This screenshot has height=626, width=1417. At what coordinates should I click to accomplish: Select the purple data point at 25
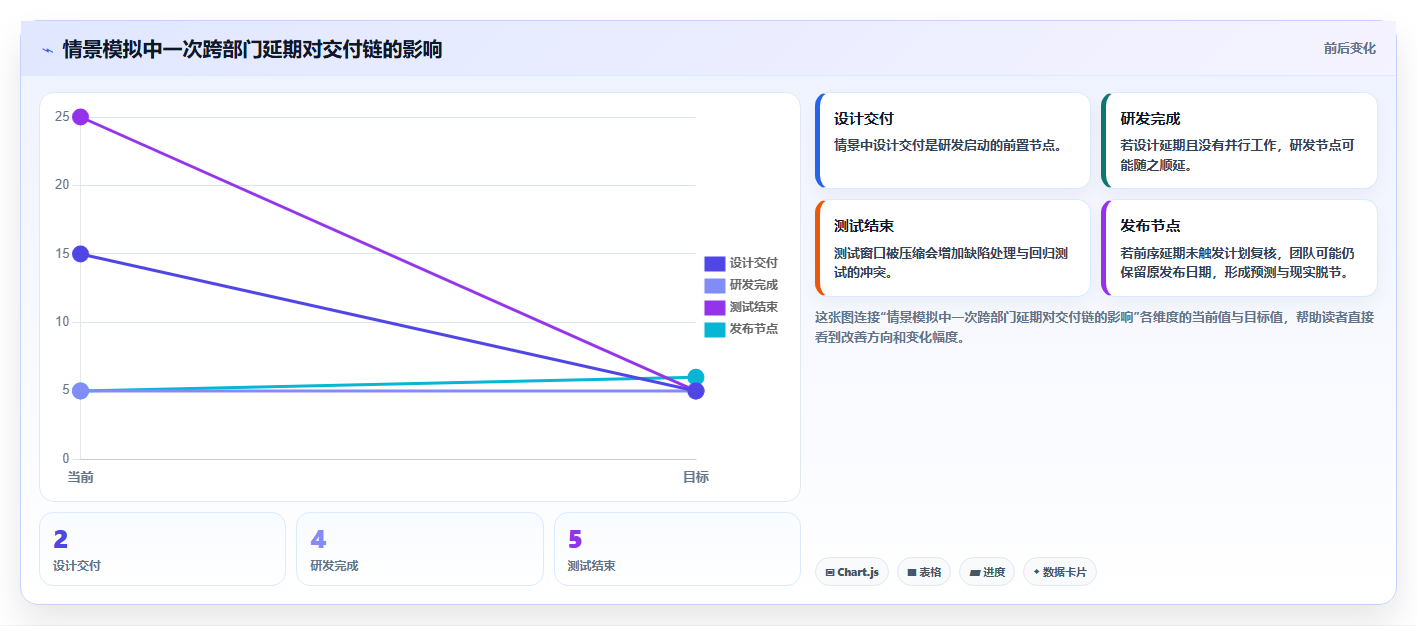pyautogui.click(x=81, y=117)
